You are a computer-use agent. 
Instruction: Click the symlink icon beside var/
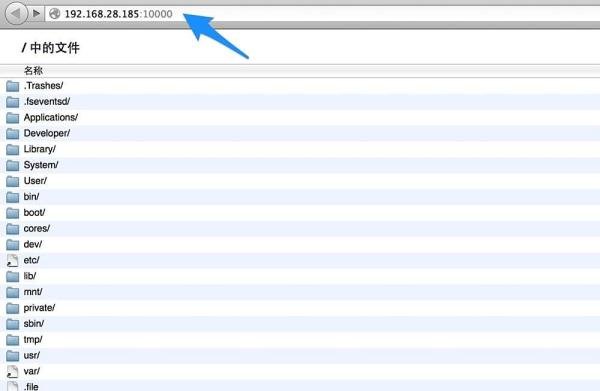point(13,371)
